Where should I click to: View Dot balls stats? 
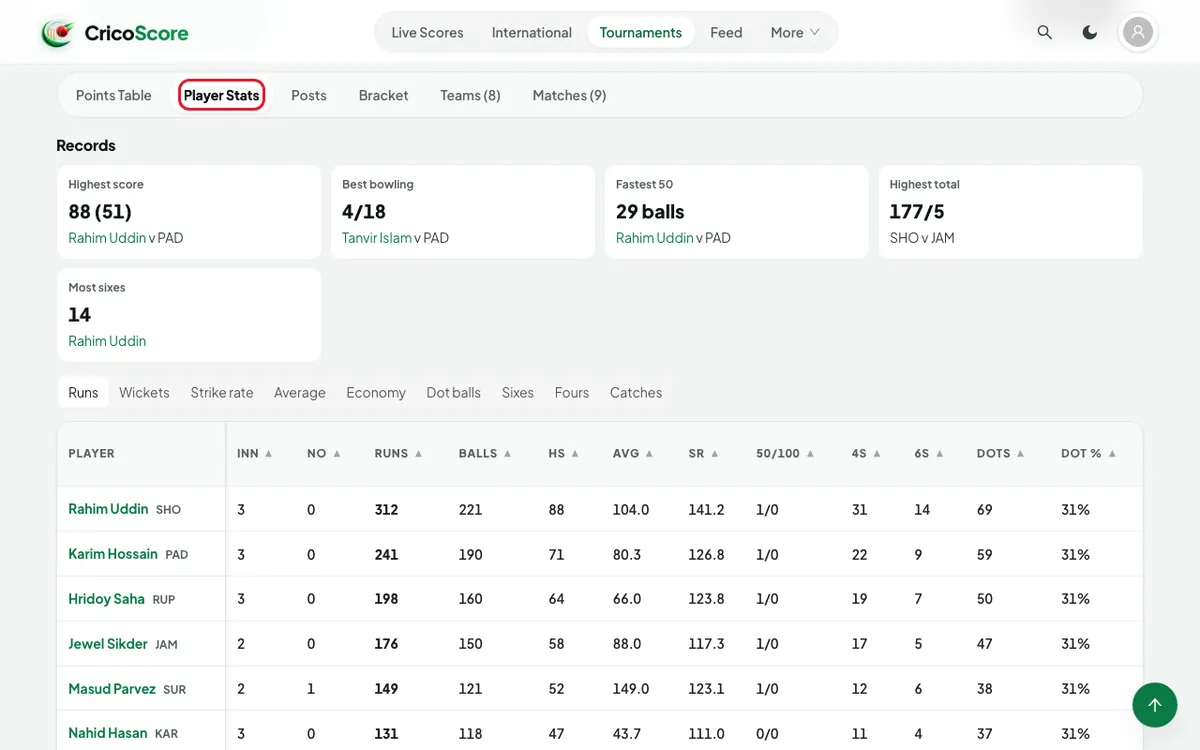[x=454, y=392]
